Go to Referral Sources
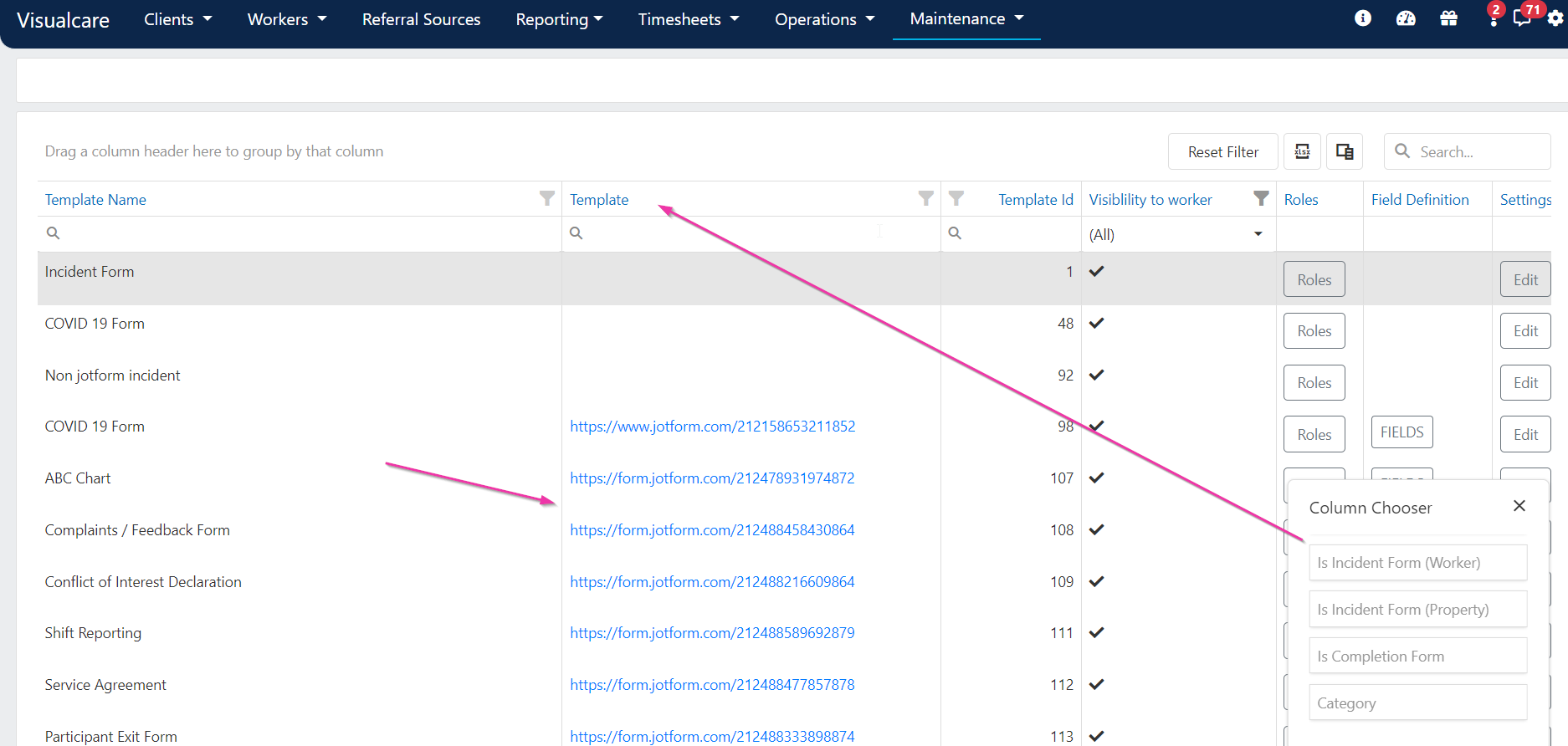The image size is (1568, 746). pos(421,19)
